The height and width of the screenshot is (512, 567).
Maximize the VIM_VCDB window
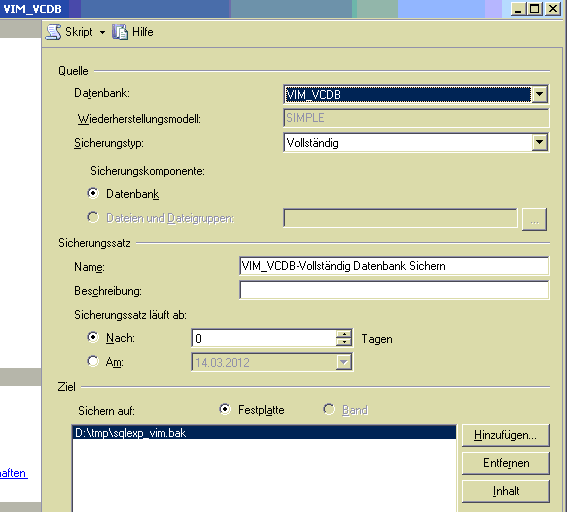(534, 9)
